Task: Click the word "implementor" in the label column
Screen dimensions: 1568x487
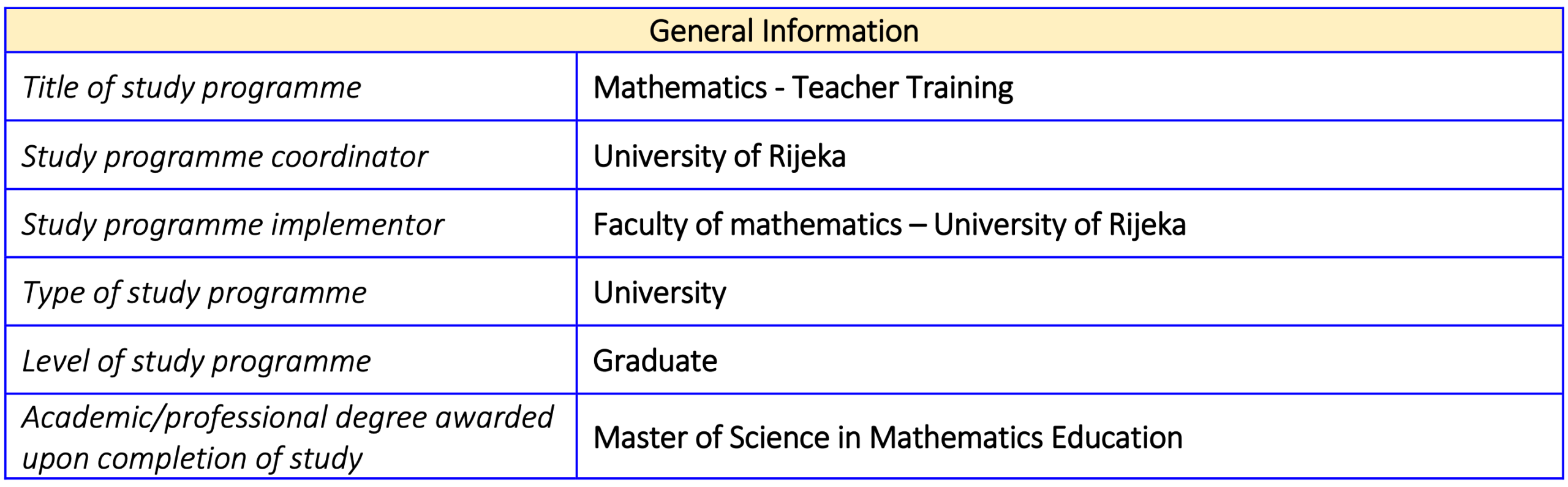Action: click(x=357, y=225)
